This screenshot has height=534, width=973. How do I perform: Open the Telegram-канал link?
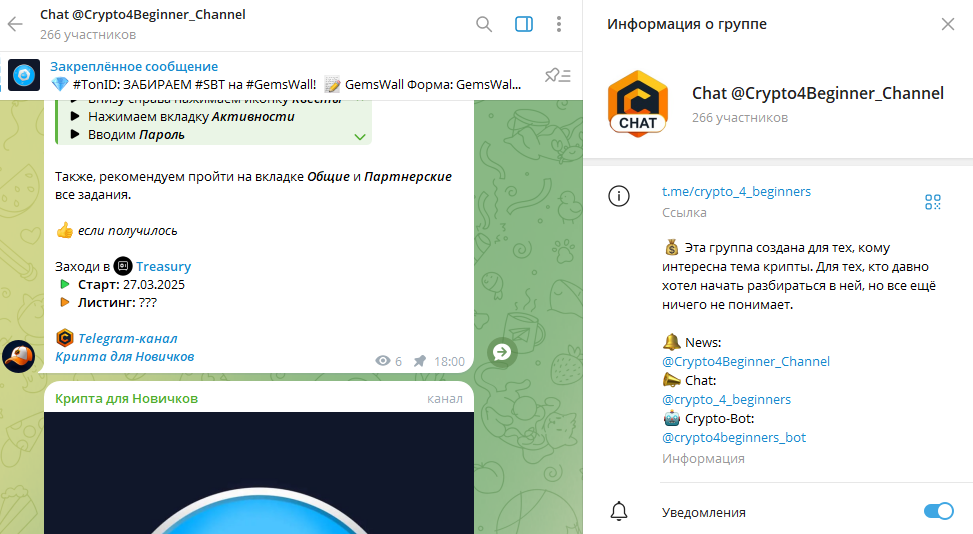tap(128, 338)
